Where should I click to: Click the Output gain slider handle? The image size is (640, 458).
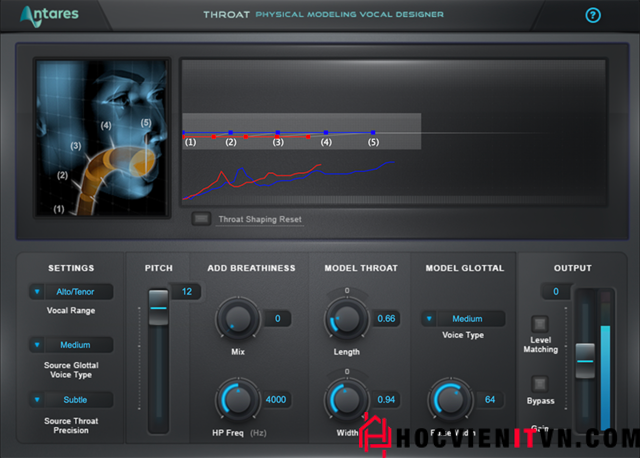point(585,361)
